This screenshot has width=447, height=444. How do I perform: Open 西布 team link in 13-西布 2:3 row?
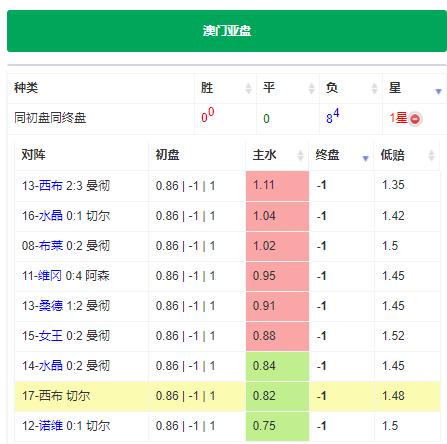click(x=51, y=186)
